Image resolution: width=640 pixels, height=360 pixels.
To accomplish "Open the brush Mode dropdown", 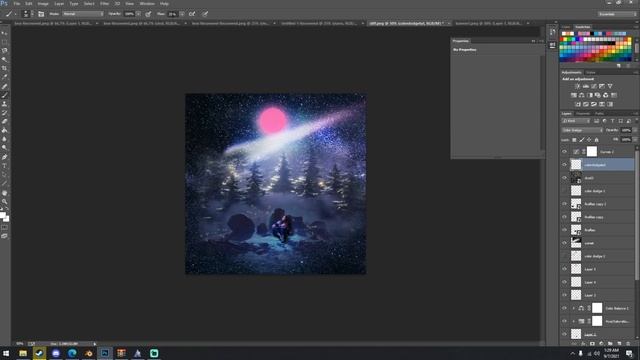I will click(83, 14).
